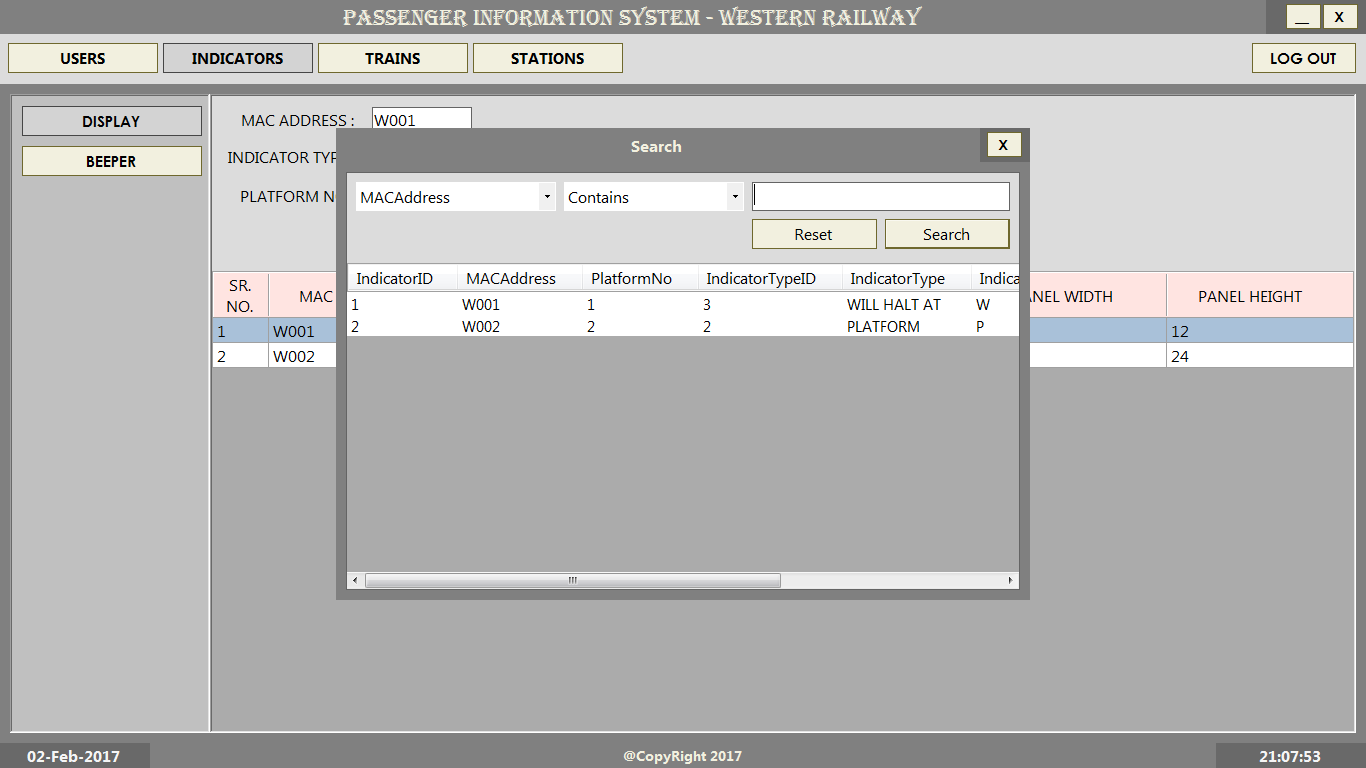Click the scrollbar left arrow in results
Viewport: 1366px width, 768px height.
pos(355,580)
